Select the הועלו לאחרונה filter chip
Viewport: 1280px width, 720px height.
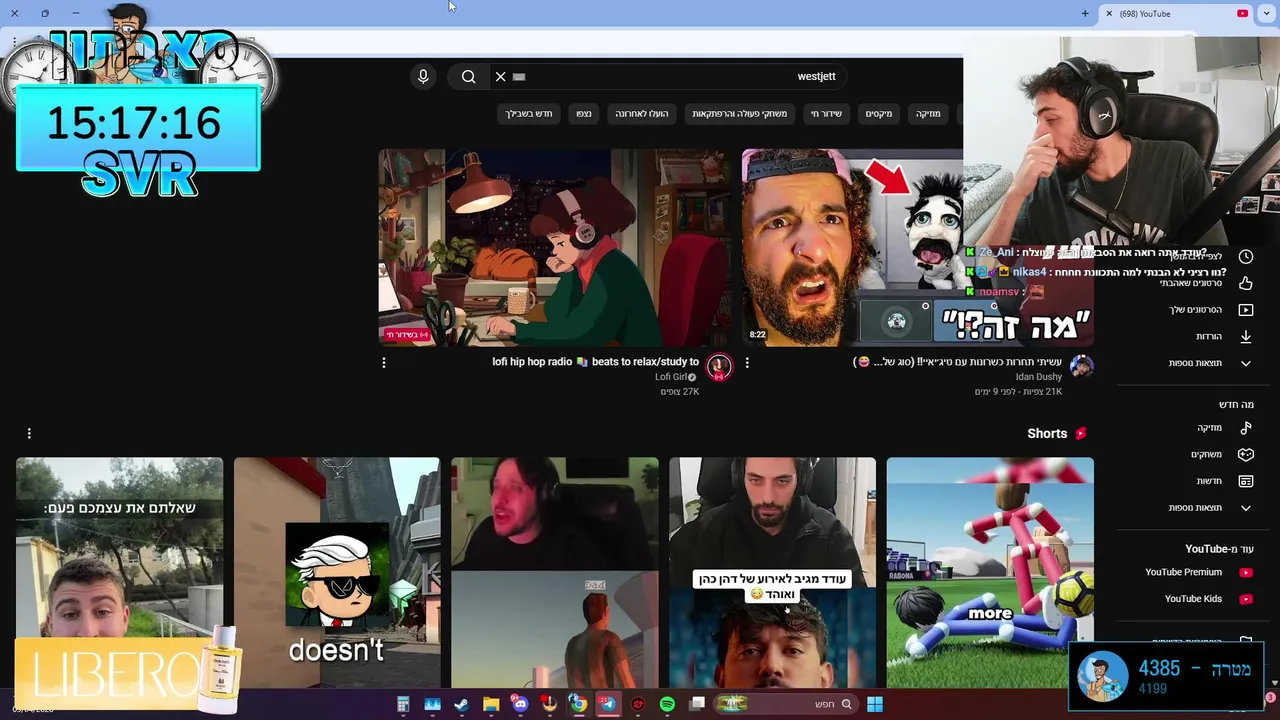(x=642, y=114)
